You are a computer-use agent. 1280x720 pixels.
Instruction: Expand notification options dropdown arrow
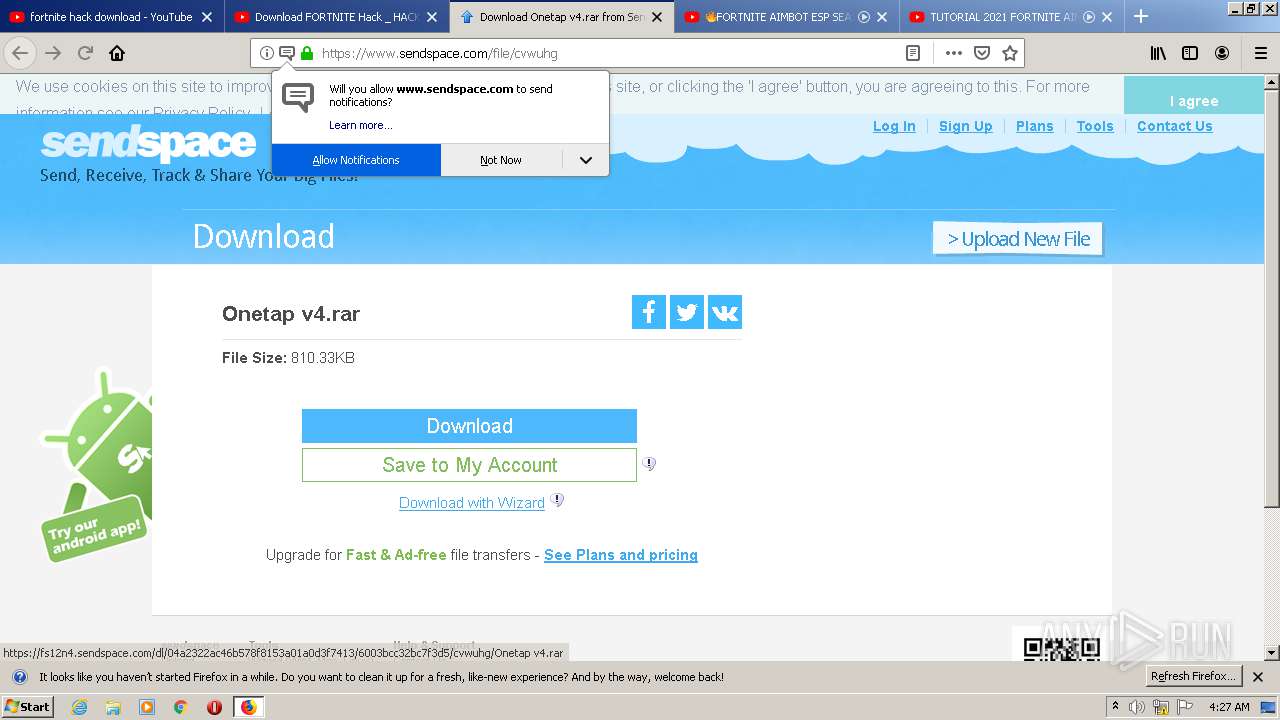coord(586,160)
